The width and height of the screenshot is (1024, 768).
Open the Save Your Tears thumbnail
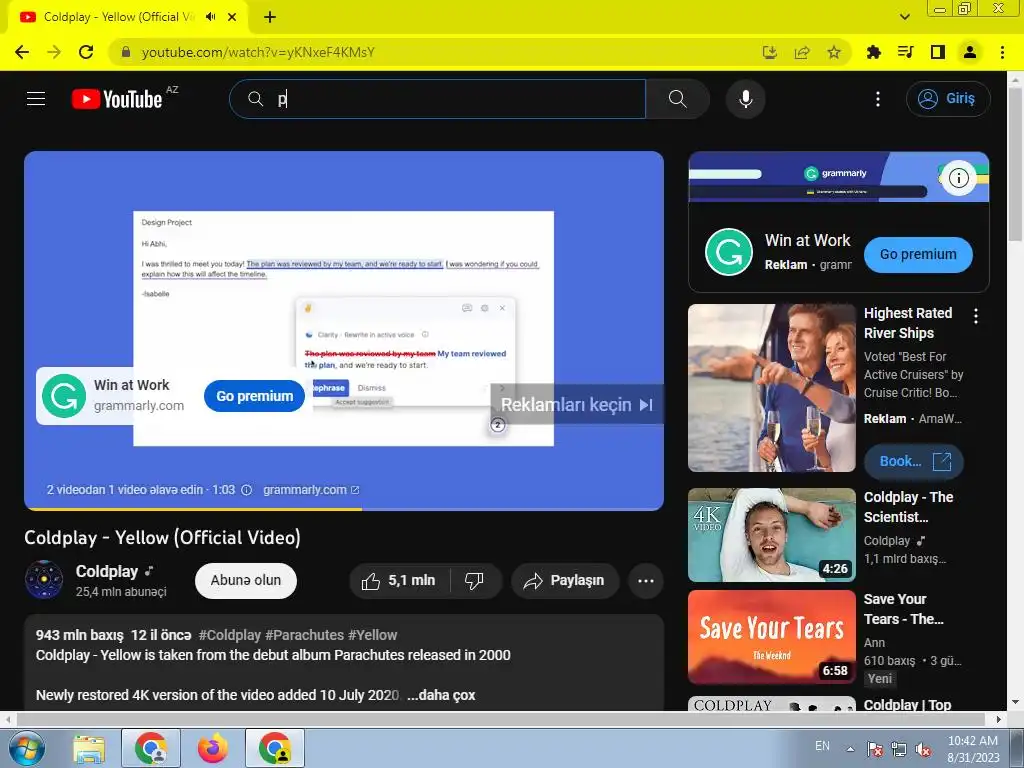tap(772, 637)
